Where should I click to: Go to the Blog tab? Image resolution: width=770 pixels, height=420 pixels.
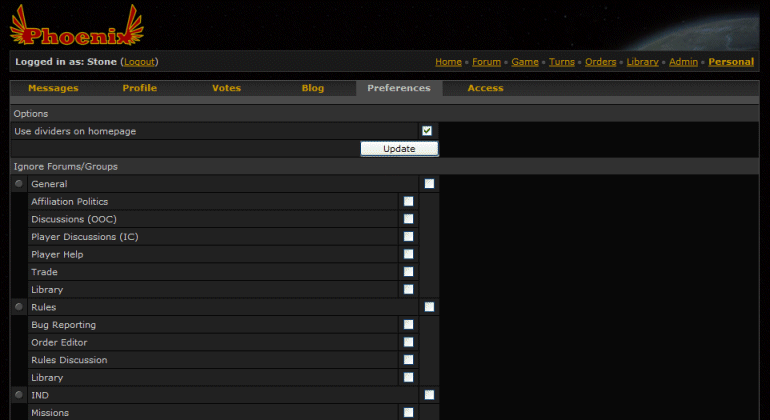pos(313,88)
